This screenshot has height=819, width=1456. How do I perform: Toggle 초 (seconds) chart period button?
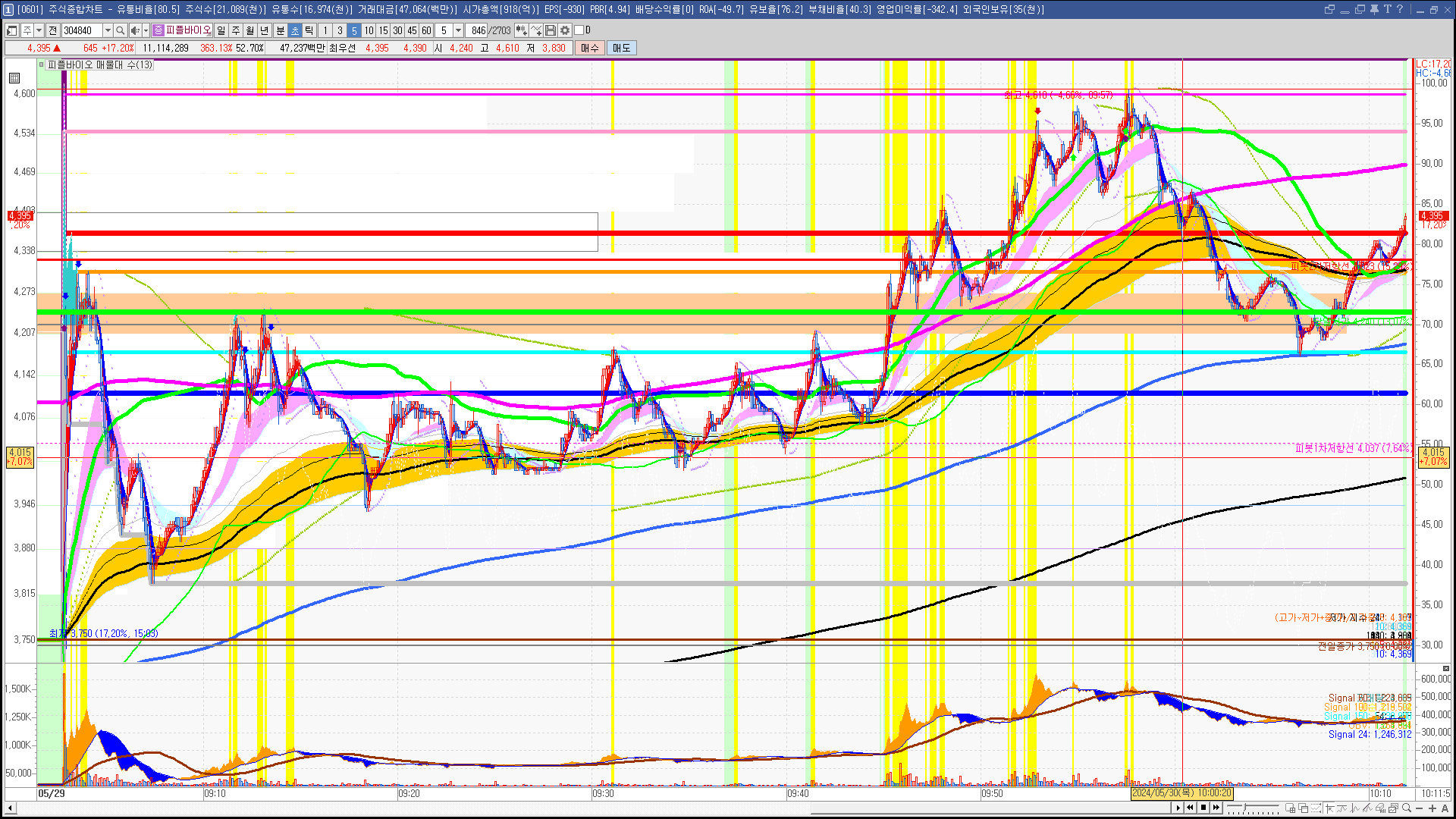coord(295,30)
